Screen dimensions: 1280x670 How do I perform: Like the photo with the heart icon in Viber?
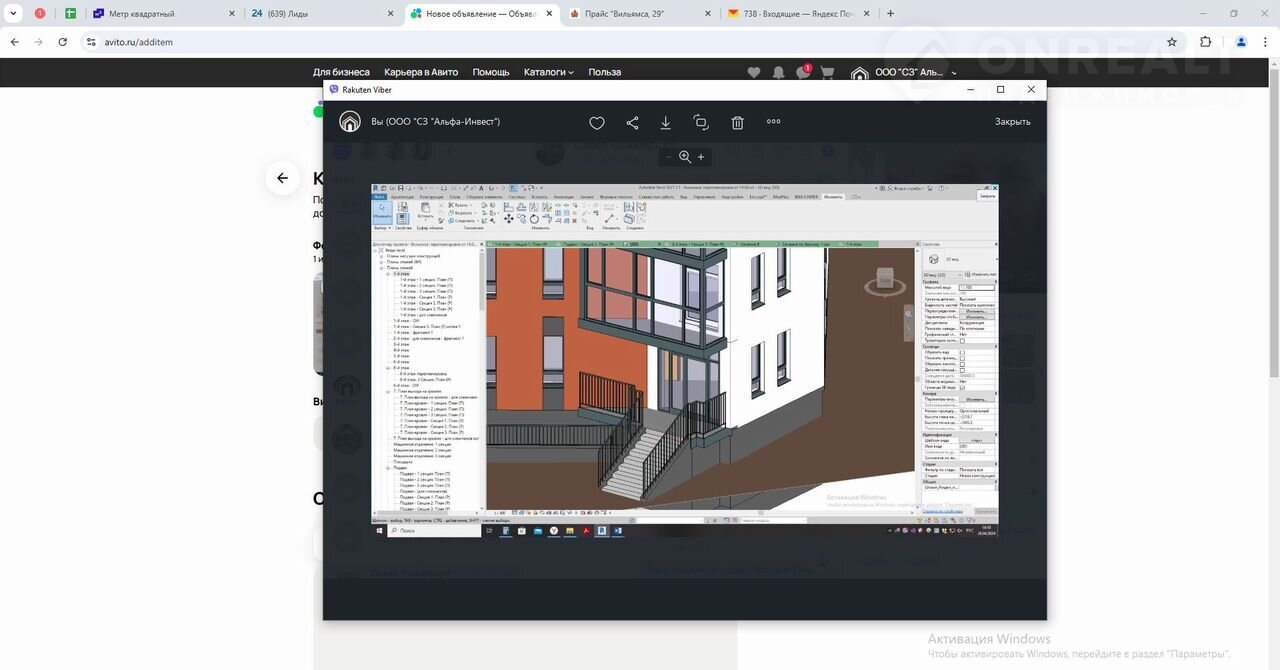(597, 122)
